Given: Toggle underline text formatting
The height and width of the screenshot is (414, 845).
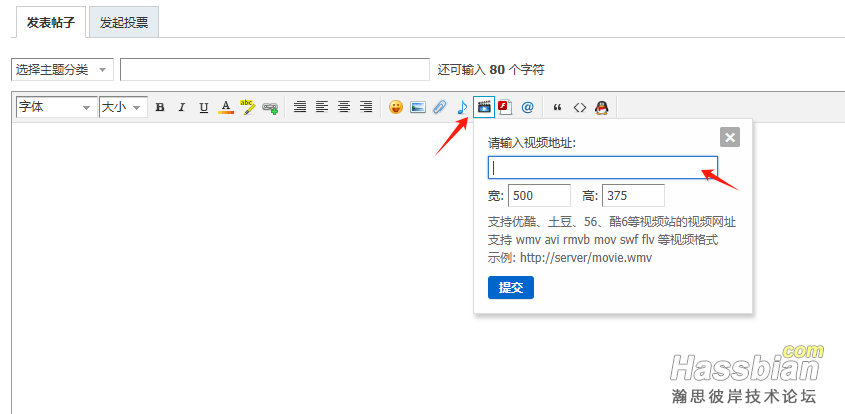Looking at the screenshot, I should [x=204, y=107].
